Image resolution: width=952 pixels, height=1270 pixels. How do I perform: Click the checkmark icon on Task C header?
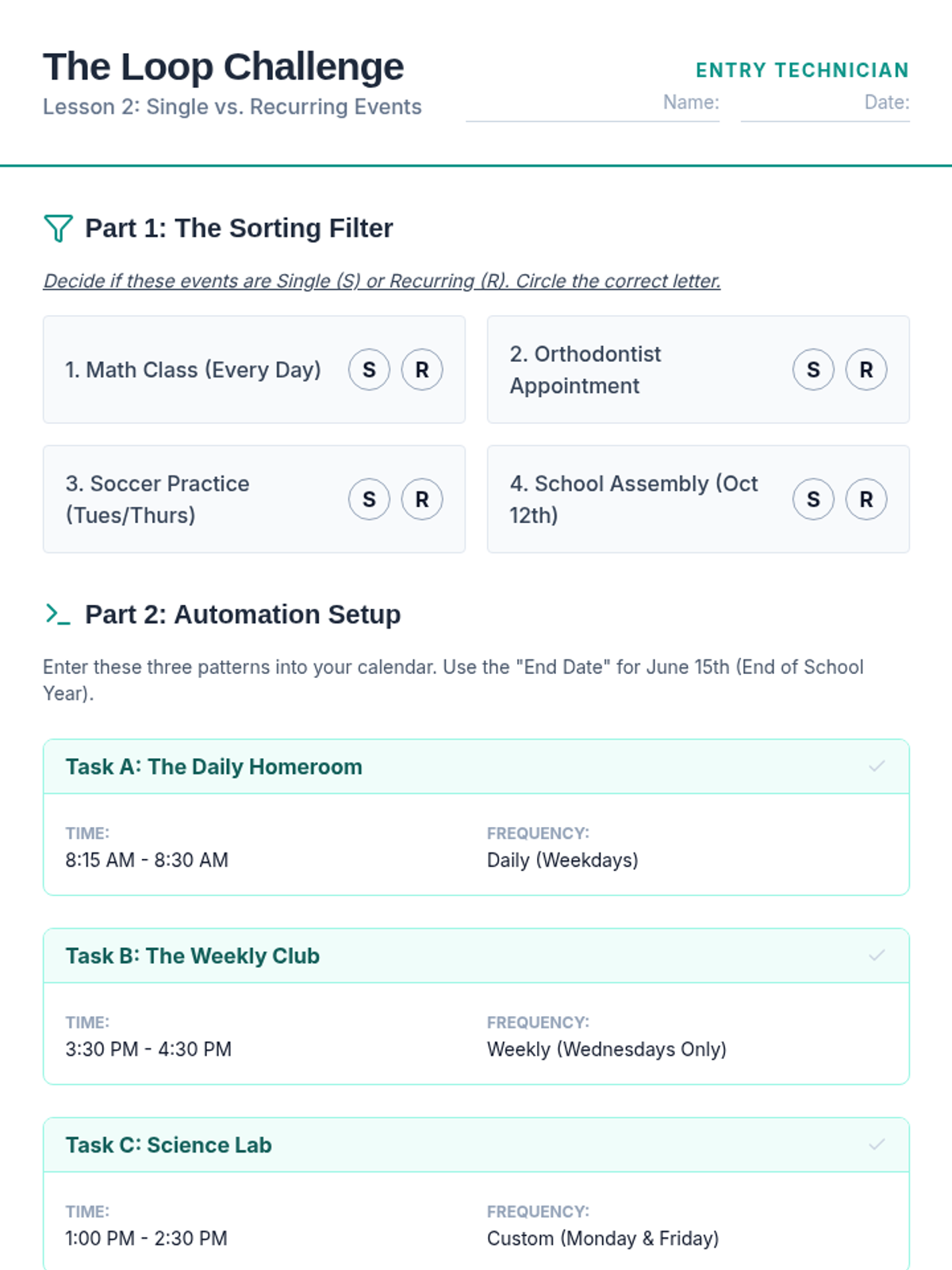pyautogui.click(x=877, y=1145)
